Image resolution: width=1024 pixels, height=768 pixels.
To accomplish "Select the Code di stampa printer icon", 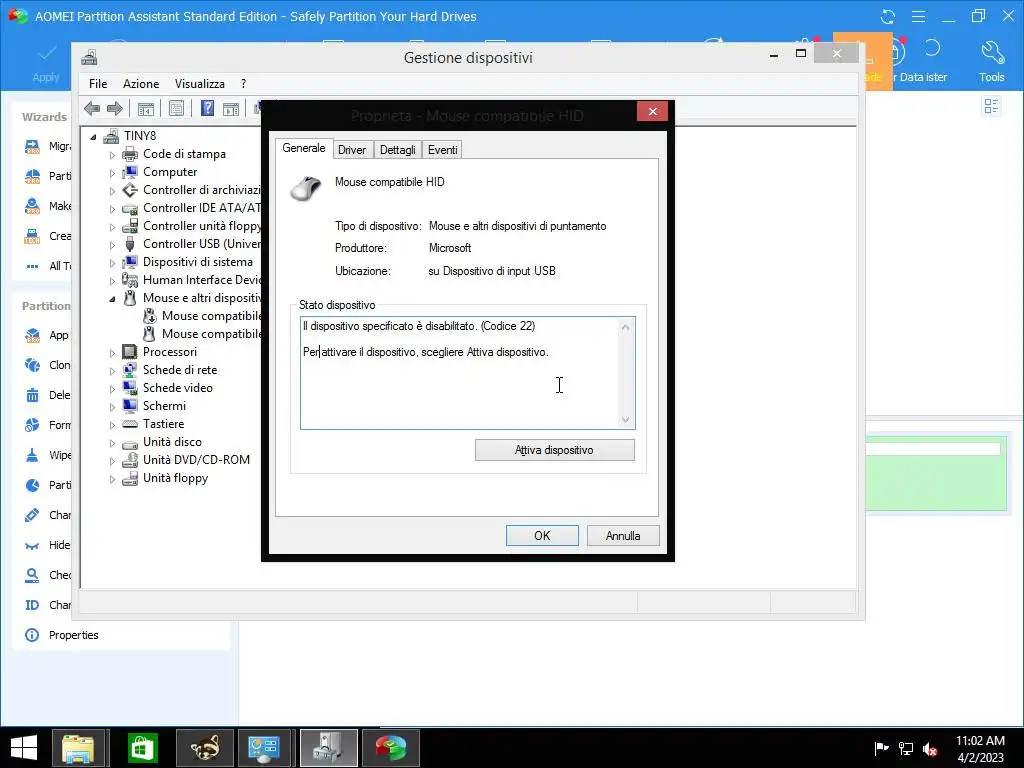I will 130,154.
